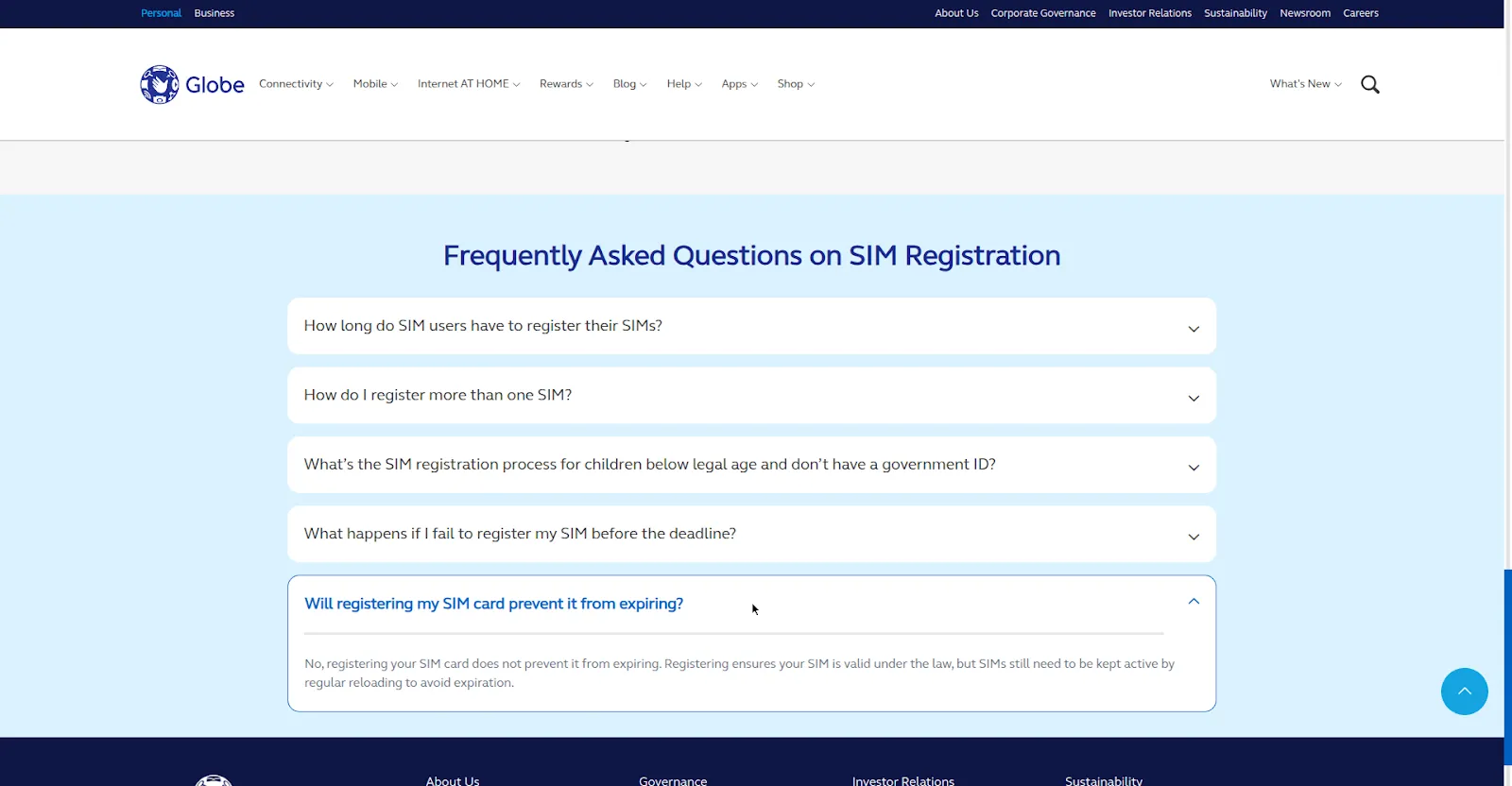Image resolution: width=1512 pixels, height=786 pixels.
Task: Open the Rewards dropdown menu
Action: pyautogui.click(x=566, y=84)
